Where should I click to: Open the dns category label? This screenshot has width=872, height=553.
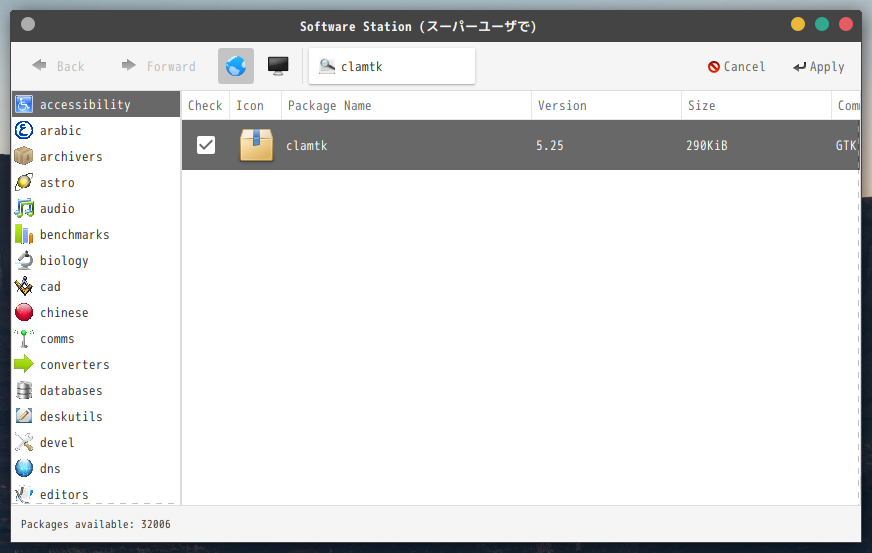click(x=50, y=469)
